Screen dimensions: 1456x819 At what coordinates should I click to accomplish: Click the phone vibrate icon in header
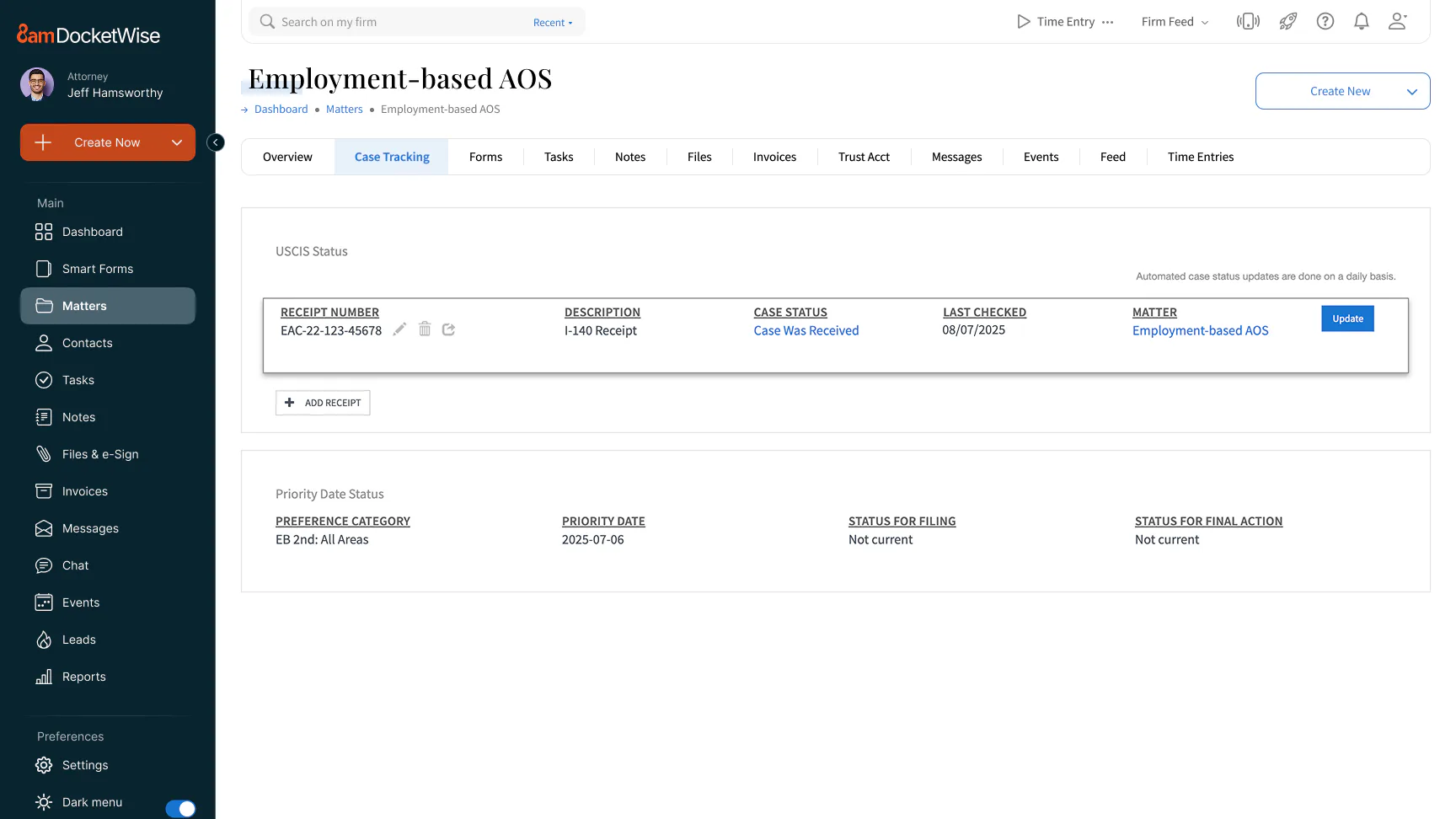[x=1248, y=22]
